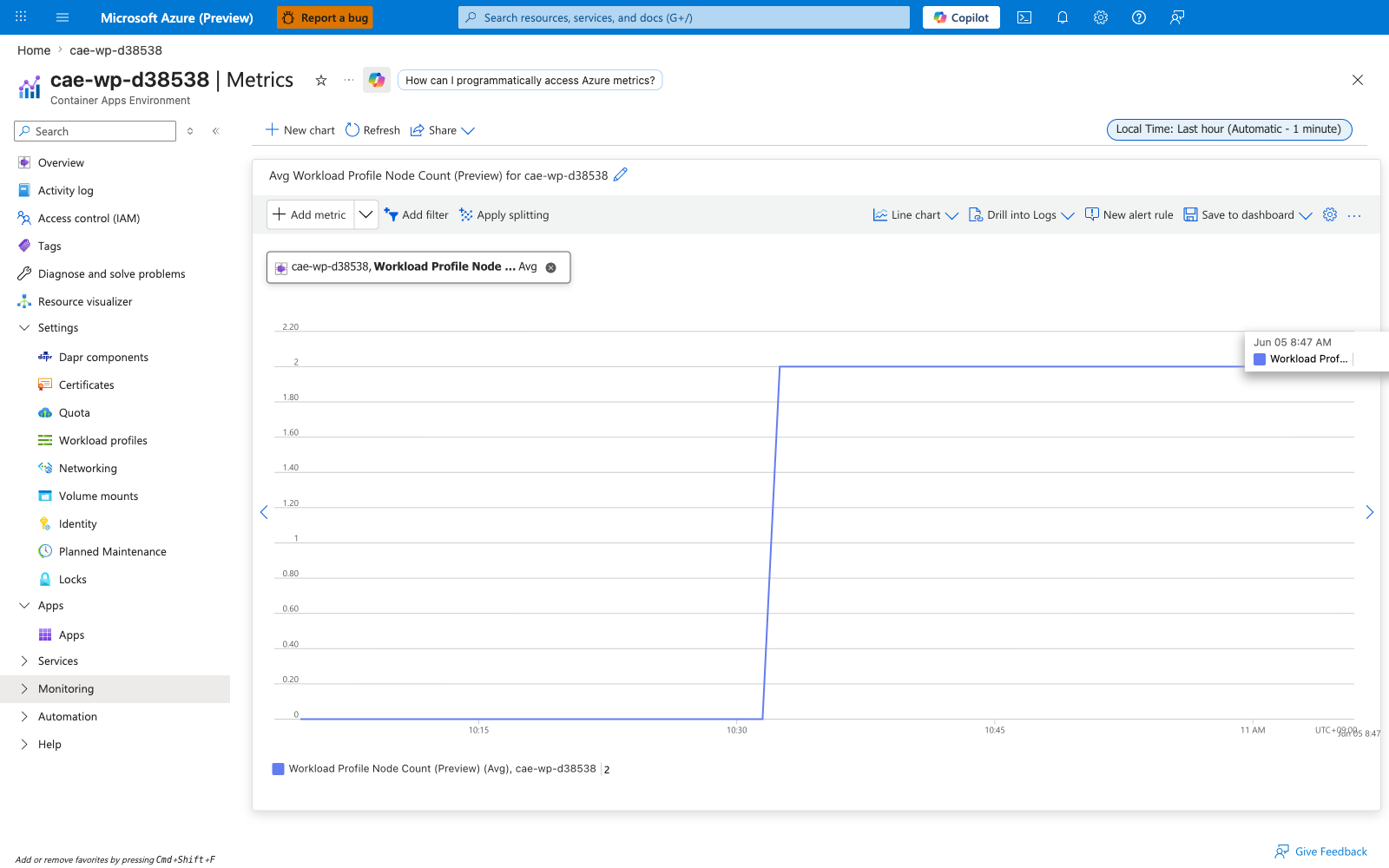Refresh the metrics chart
The height and width of the screenshot is (868, 1389).
pyautogui.click(x=372, y=130)
